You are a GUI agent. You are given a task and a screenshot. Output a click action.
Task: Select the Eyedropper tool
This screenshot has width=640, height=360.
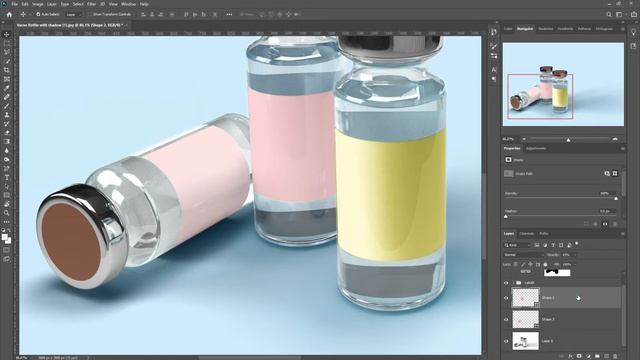[x=7, y=88]
